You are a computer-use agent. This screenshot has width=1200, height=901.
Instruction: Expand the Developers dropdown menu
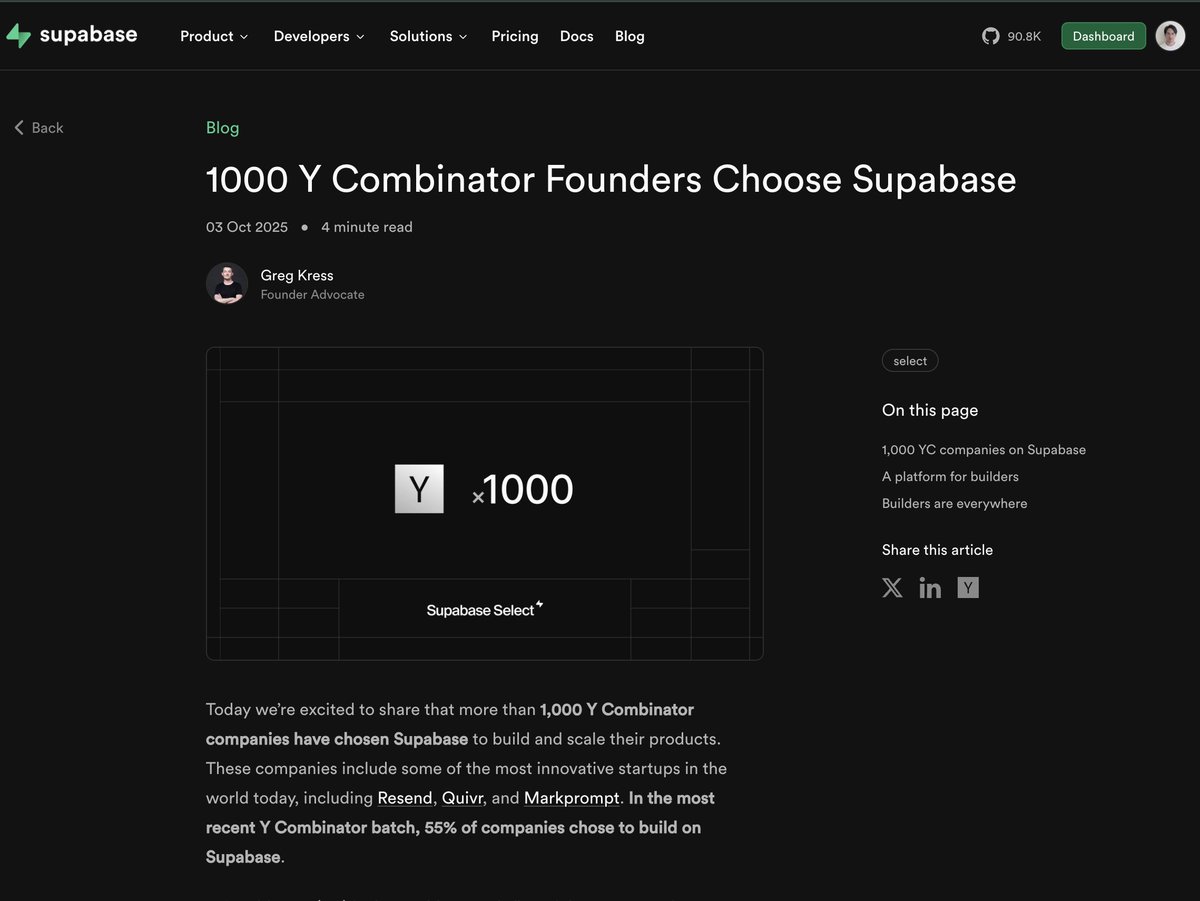pos(319,36)
